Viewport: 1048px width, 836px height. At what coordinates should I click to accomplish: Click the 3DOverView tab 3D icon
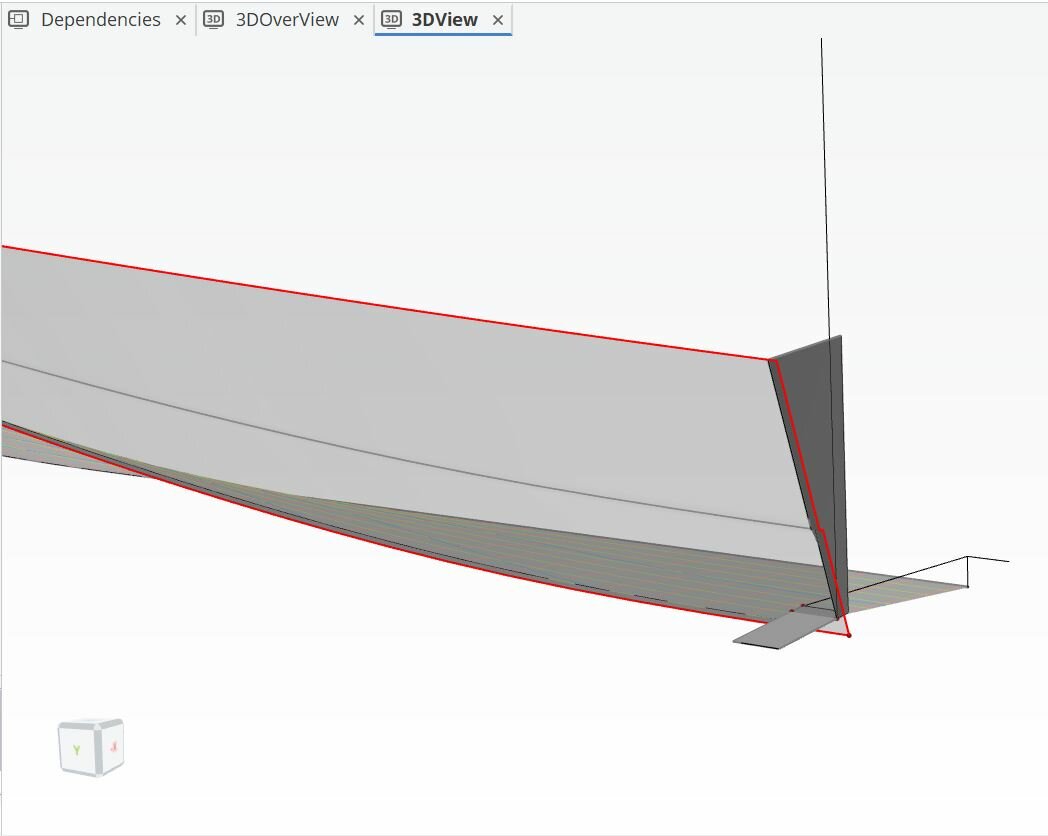pos(213,20)
